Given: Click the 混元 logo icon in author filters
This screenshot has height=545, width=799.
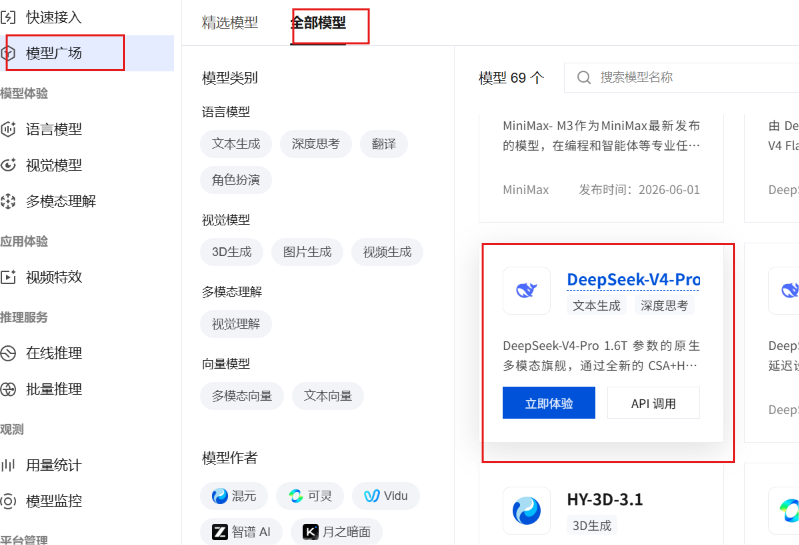Looking at the screenshot, I should pyautogui.click(x=220, y=496).
